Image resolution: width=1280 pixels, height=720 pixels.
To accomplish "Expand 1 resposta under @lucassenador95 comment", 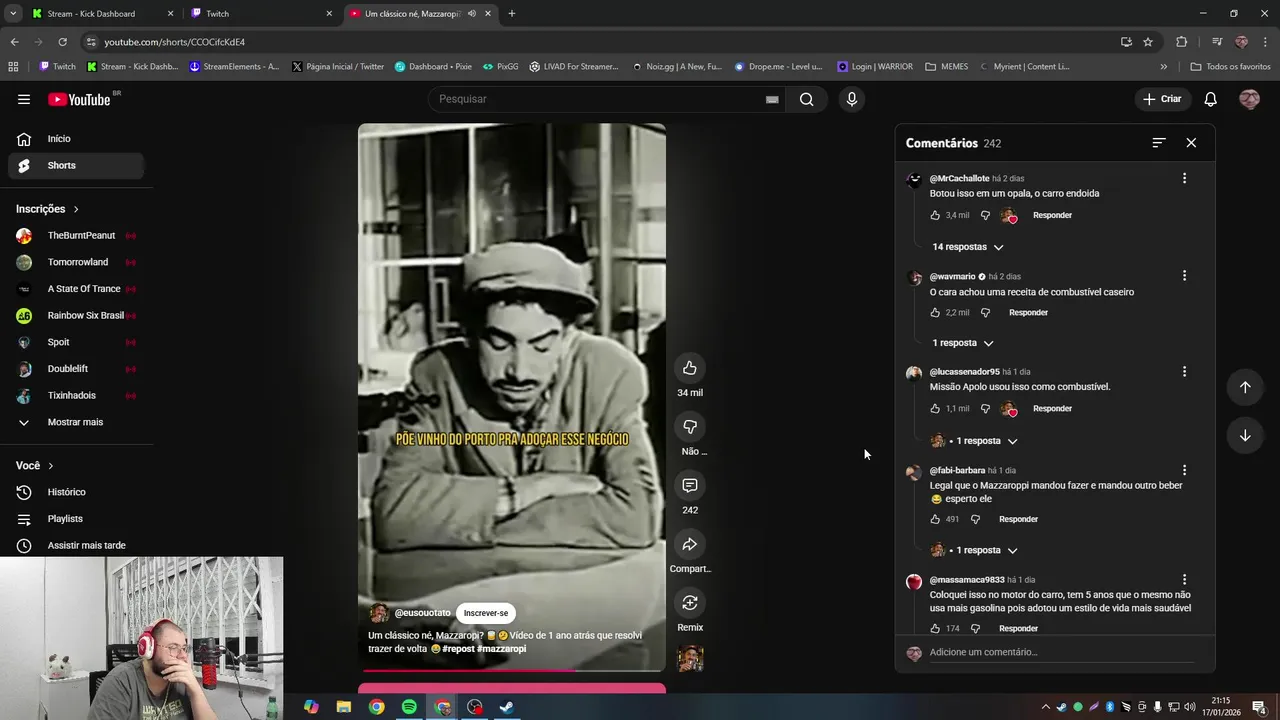I will [974, 441].
